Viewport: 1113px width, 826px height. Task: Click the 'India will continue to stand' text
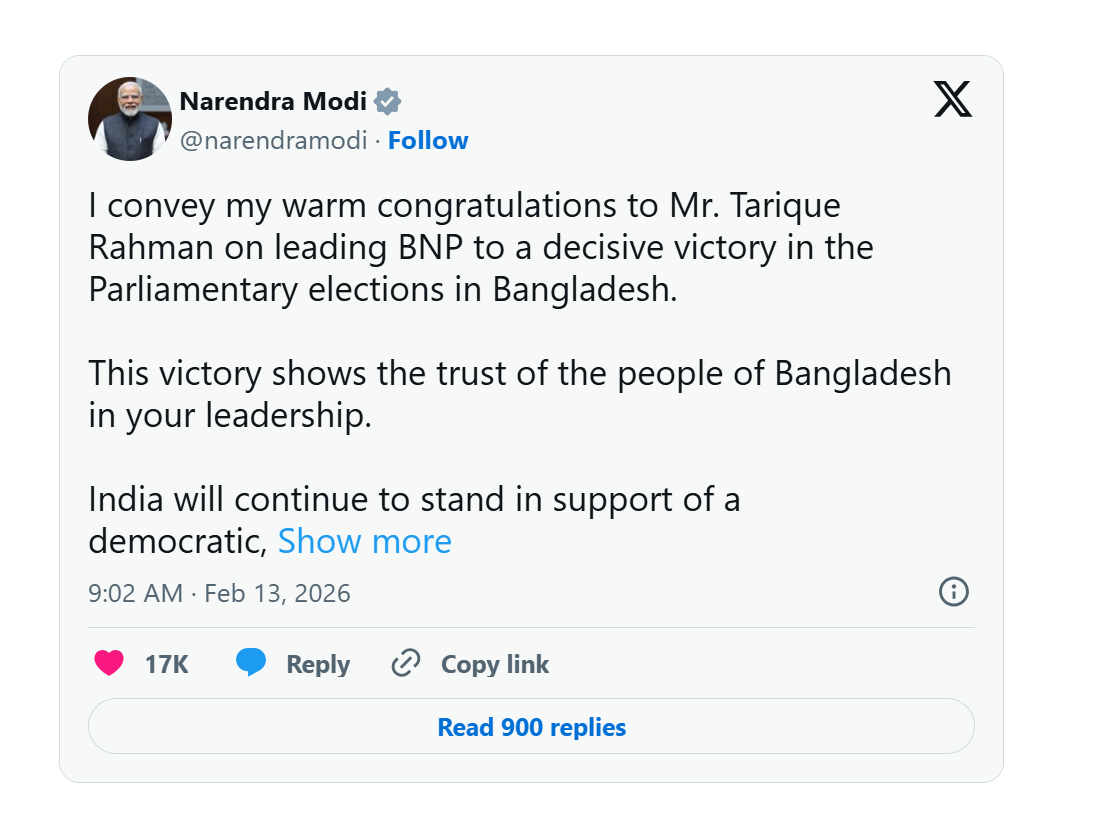[414, 499]
